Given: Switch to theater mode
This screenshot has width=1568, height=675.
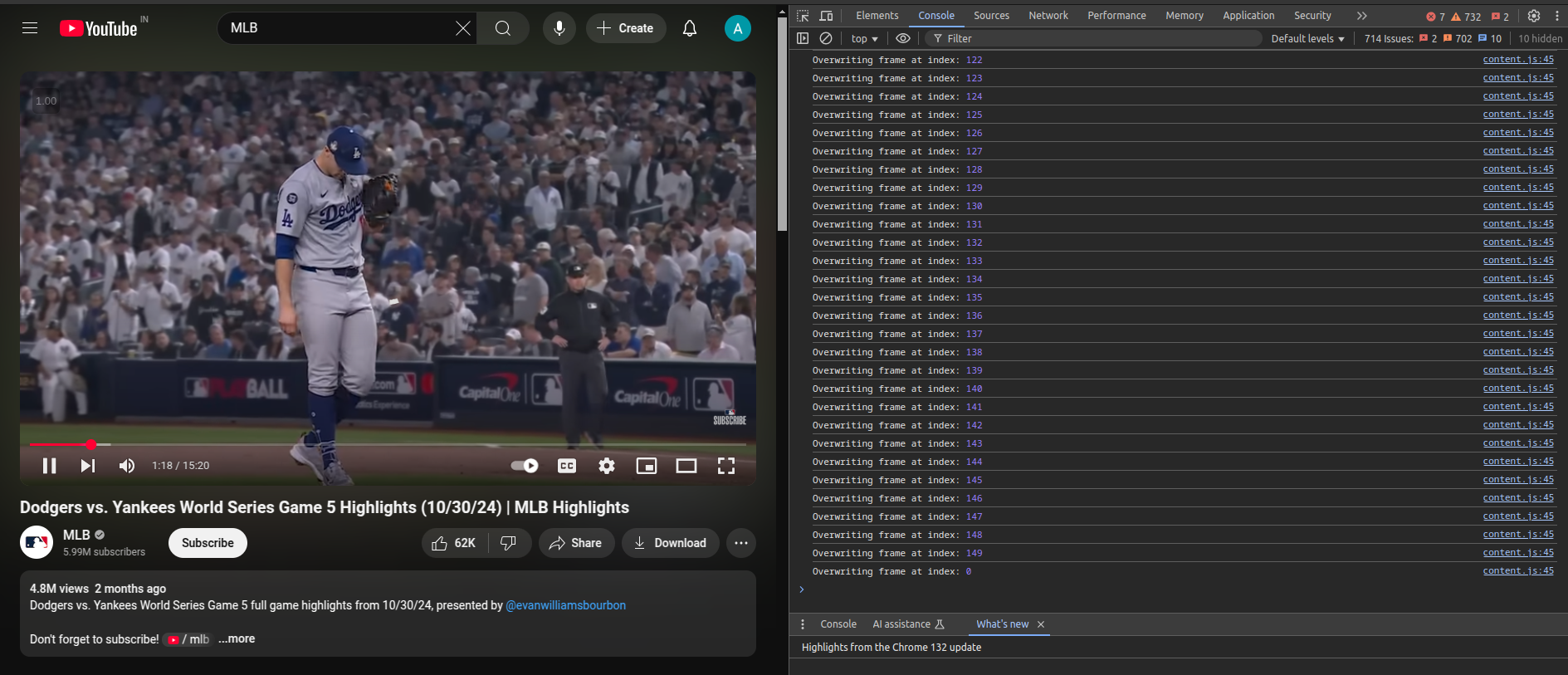Looking at the screenshot, I should 686,466.
